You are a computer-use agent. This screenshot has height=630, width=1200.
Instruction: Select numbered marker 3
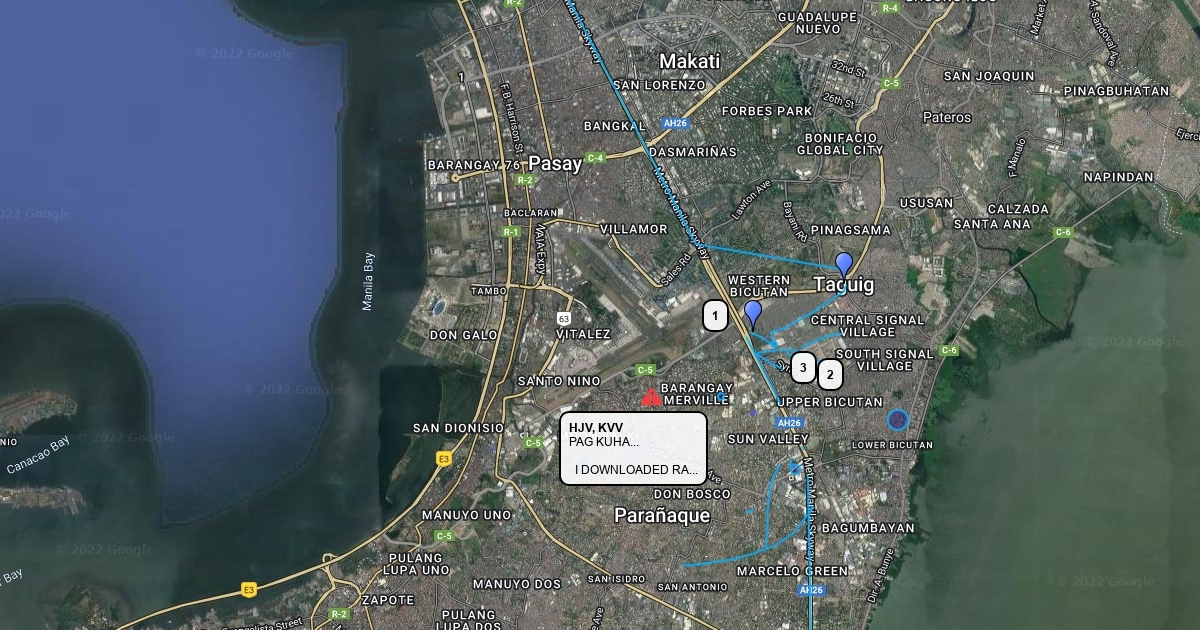[804, 368]
